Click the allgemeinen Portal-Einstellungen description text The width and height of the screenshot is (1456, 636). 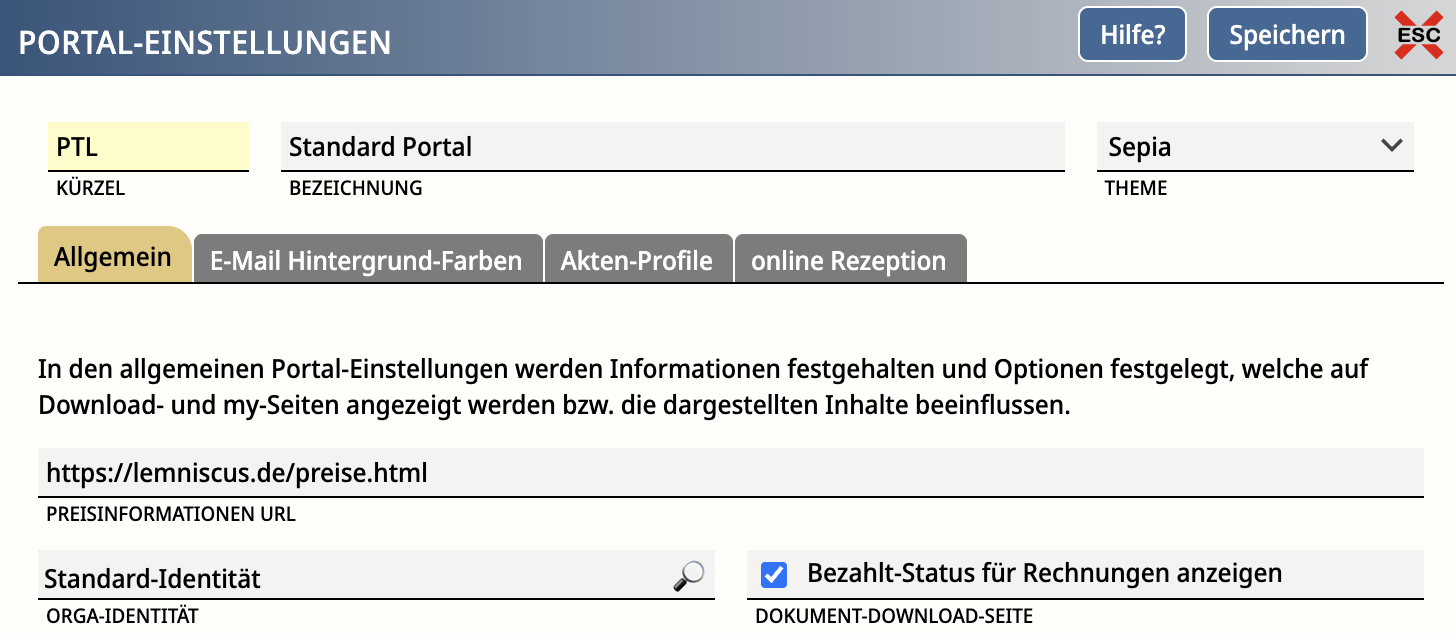[703, 388]
